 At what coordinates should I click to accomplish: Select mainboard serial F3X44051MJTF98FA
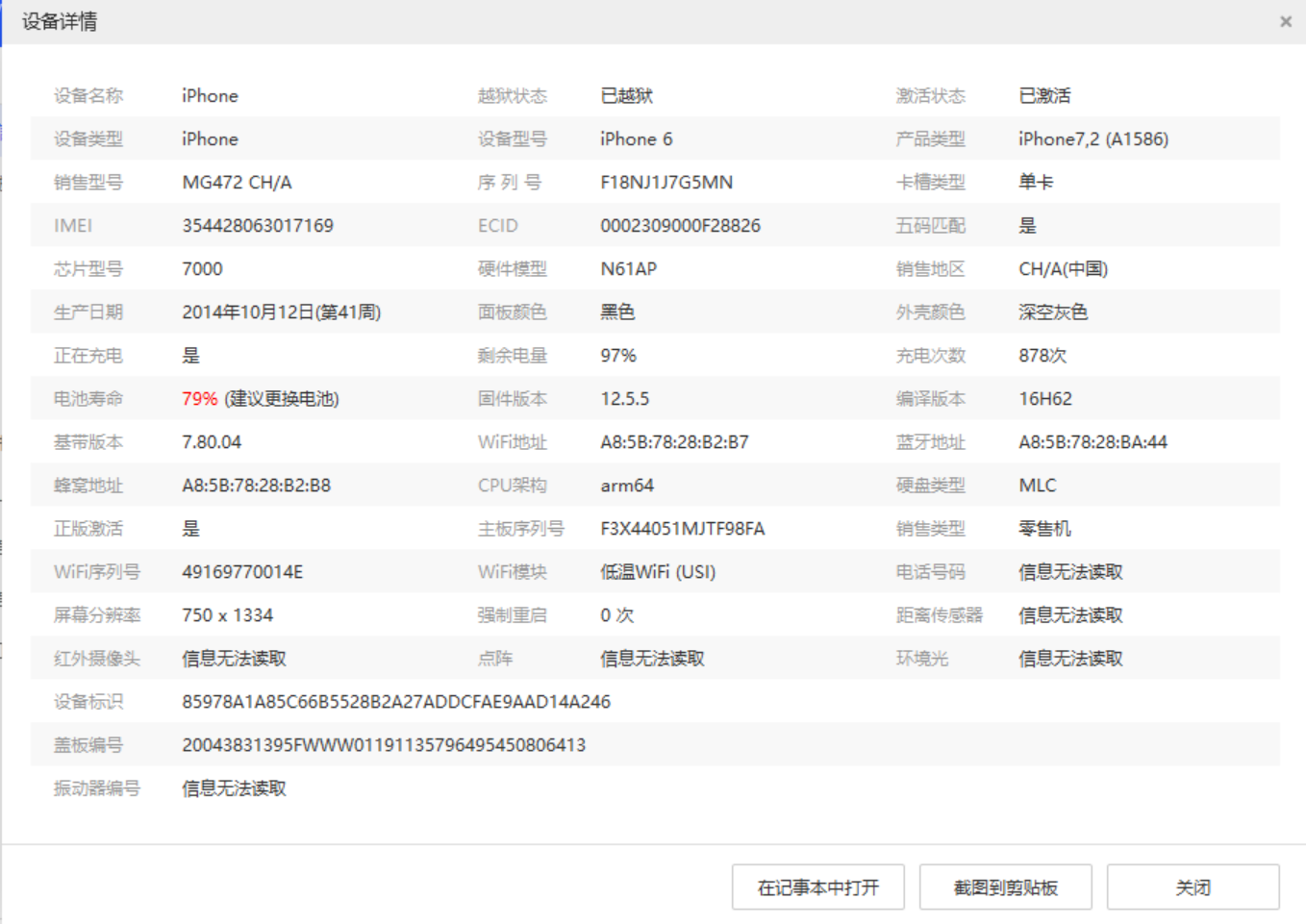tap(683, 529)
